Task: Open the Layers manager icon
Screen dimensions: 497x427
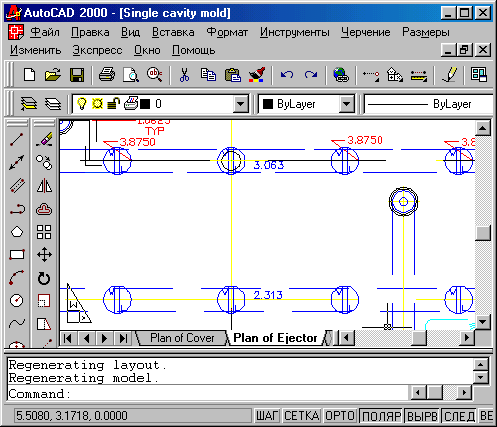Action: click(29, 104)
